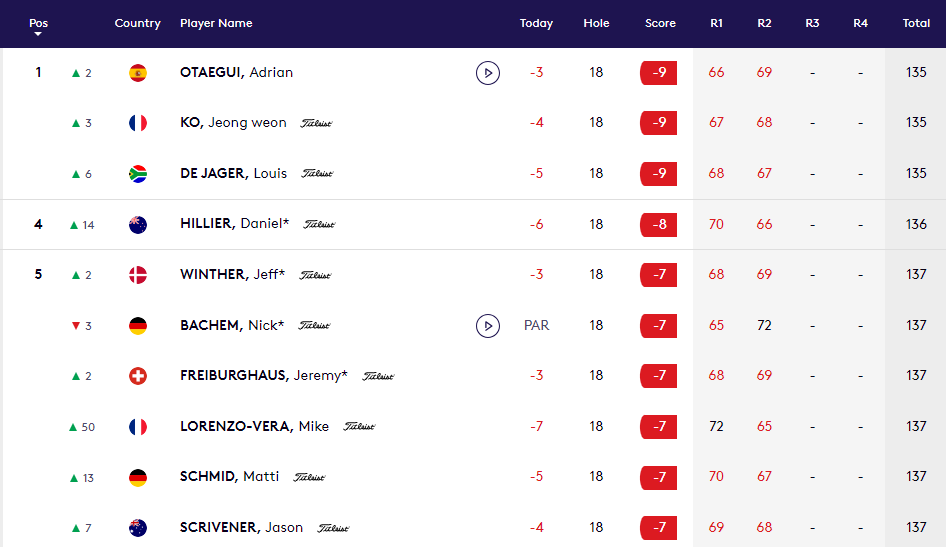Sort by the Today column header

[x=536, y=23]
